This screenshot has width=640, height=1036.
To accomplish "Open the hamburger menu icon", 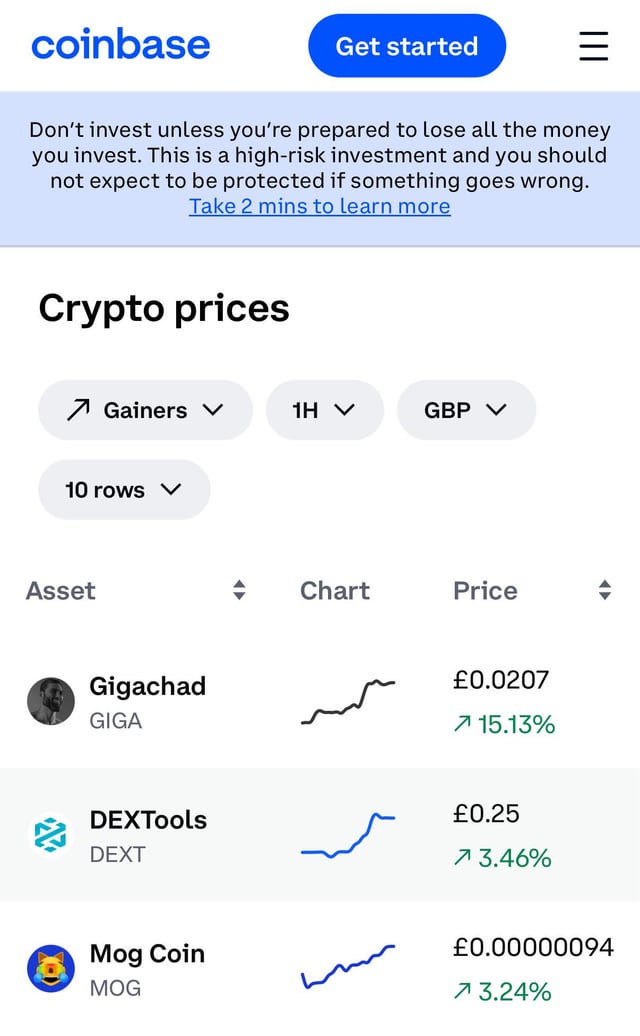I will (593, 46).
